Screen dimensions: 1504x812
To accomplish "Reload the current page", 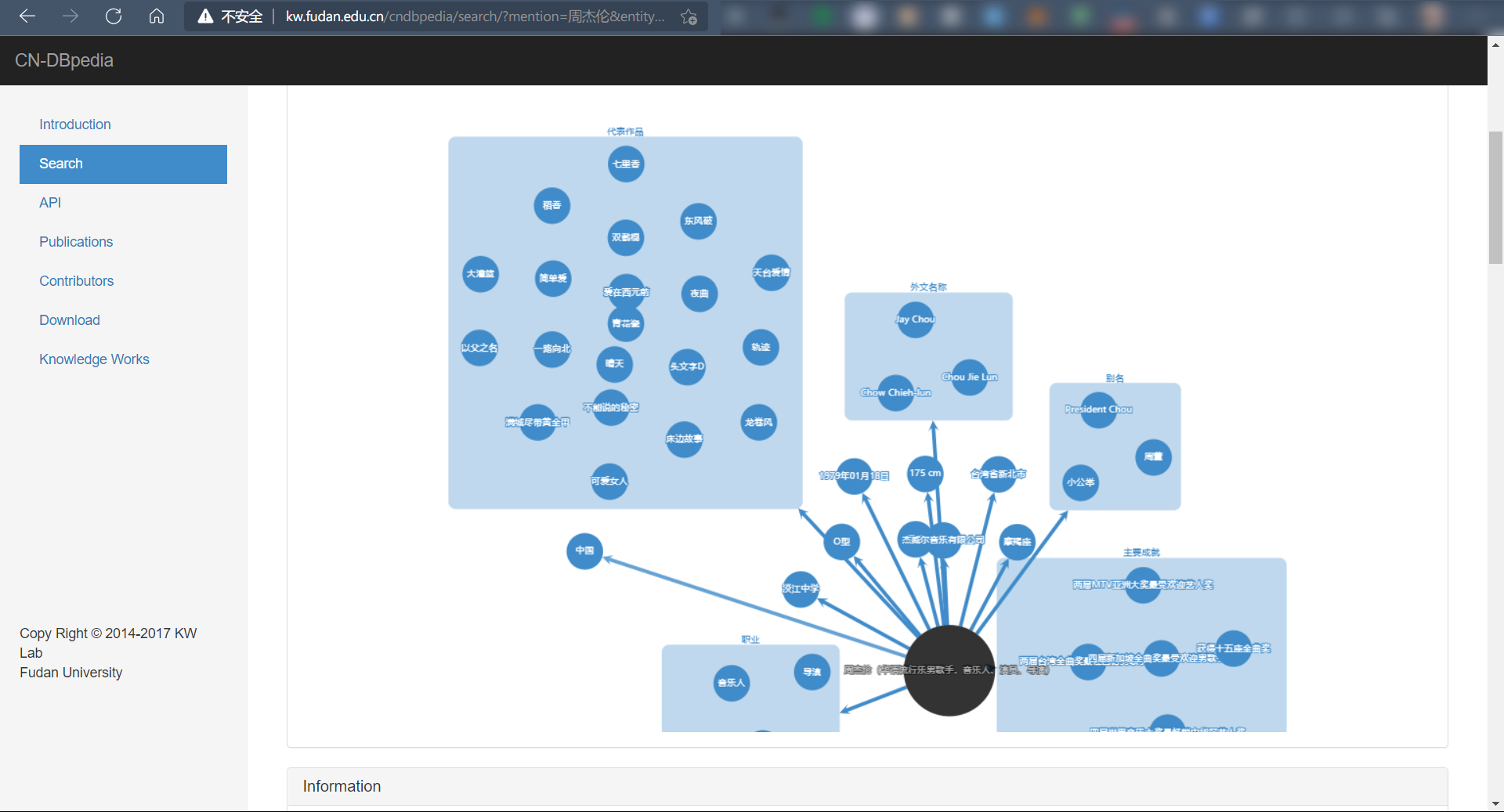I will click(x=114, y=16).
